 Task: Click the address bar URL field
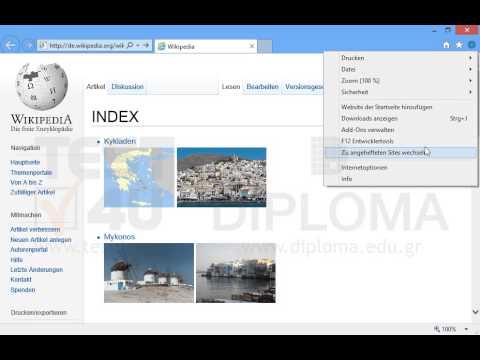[87, 45]
